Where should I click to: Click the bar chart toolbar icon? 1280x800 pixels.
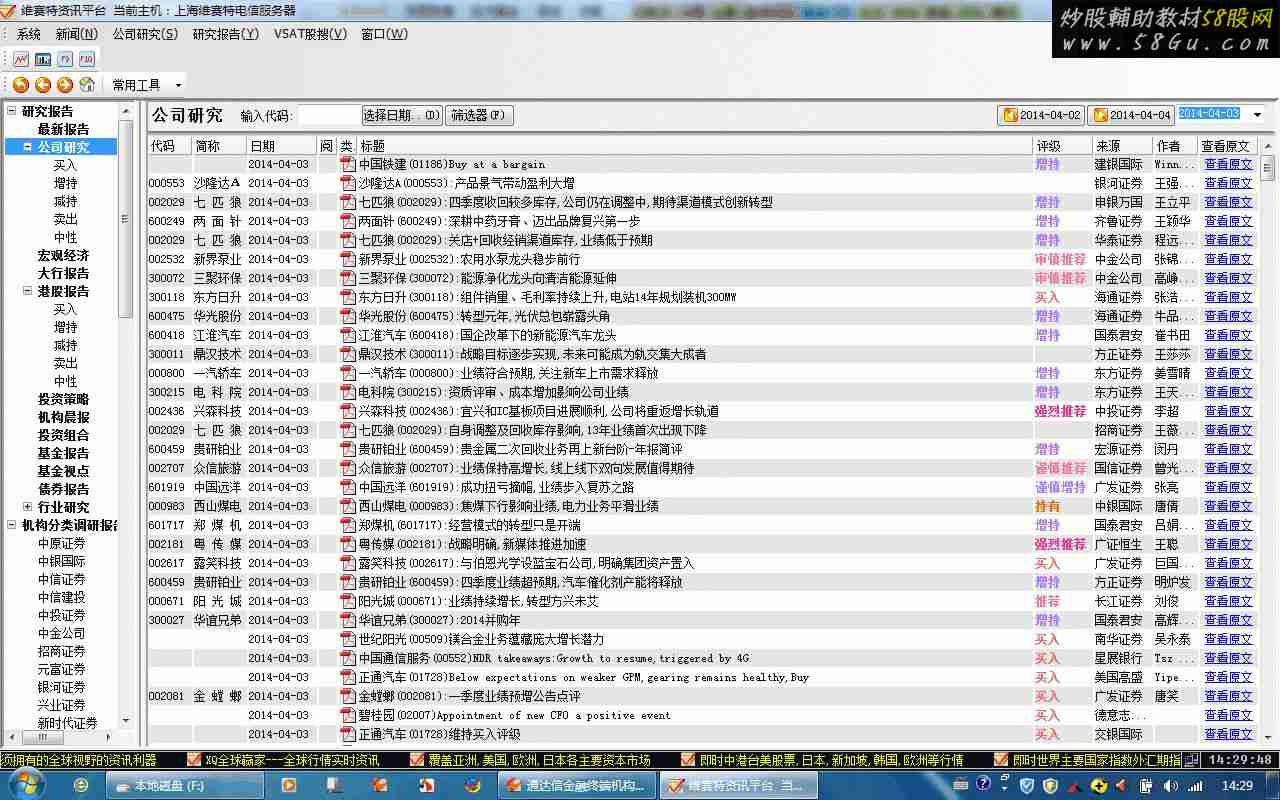[x=43, y=59]
